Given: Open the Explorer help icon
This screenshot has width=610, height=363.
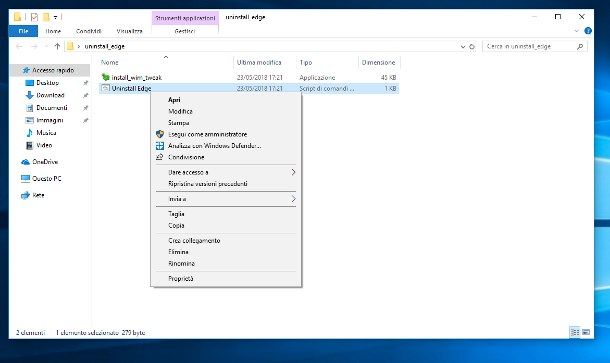Looking at the screenshot, I should coord(588,31).
